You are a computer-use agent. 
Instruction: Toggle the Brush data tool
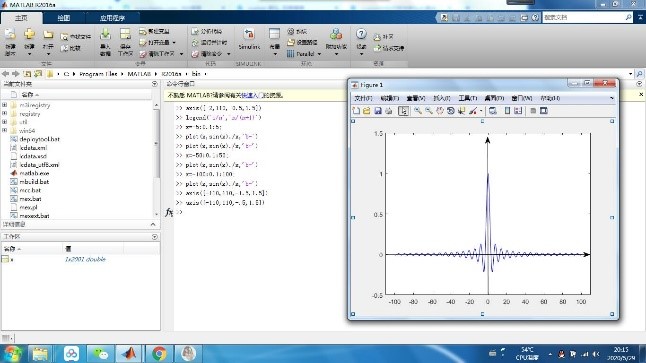473,111
